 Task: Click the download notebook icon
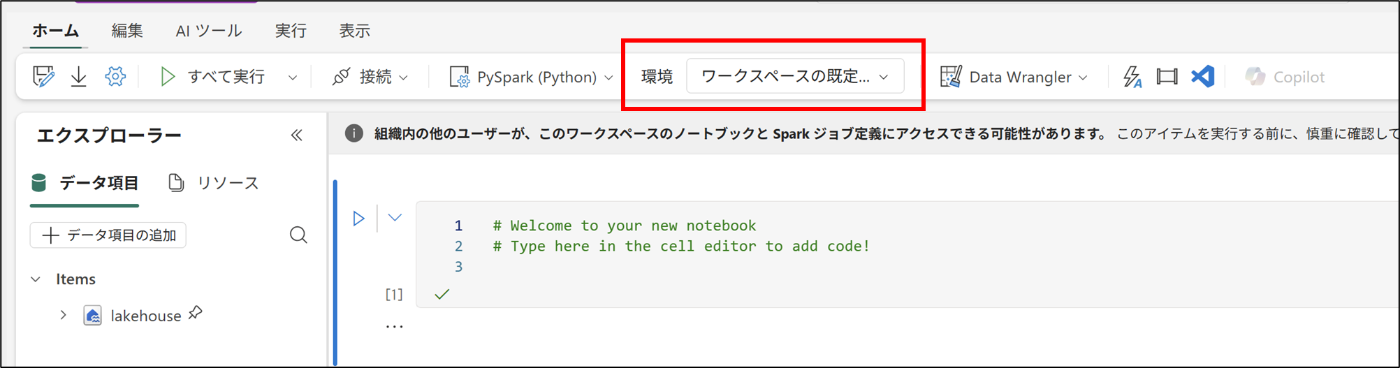pyautogui.click(x=79, y=77)
